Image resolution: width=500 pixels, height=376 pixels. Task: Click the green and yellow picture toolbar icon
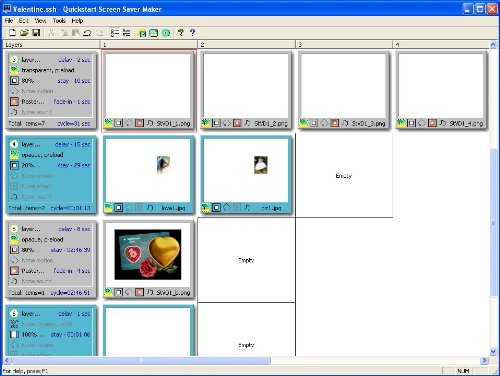(x=142, y=33)
